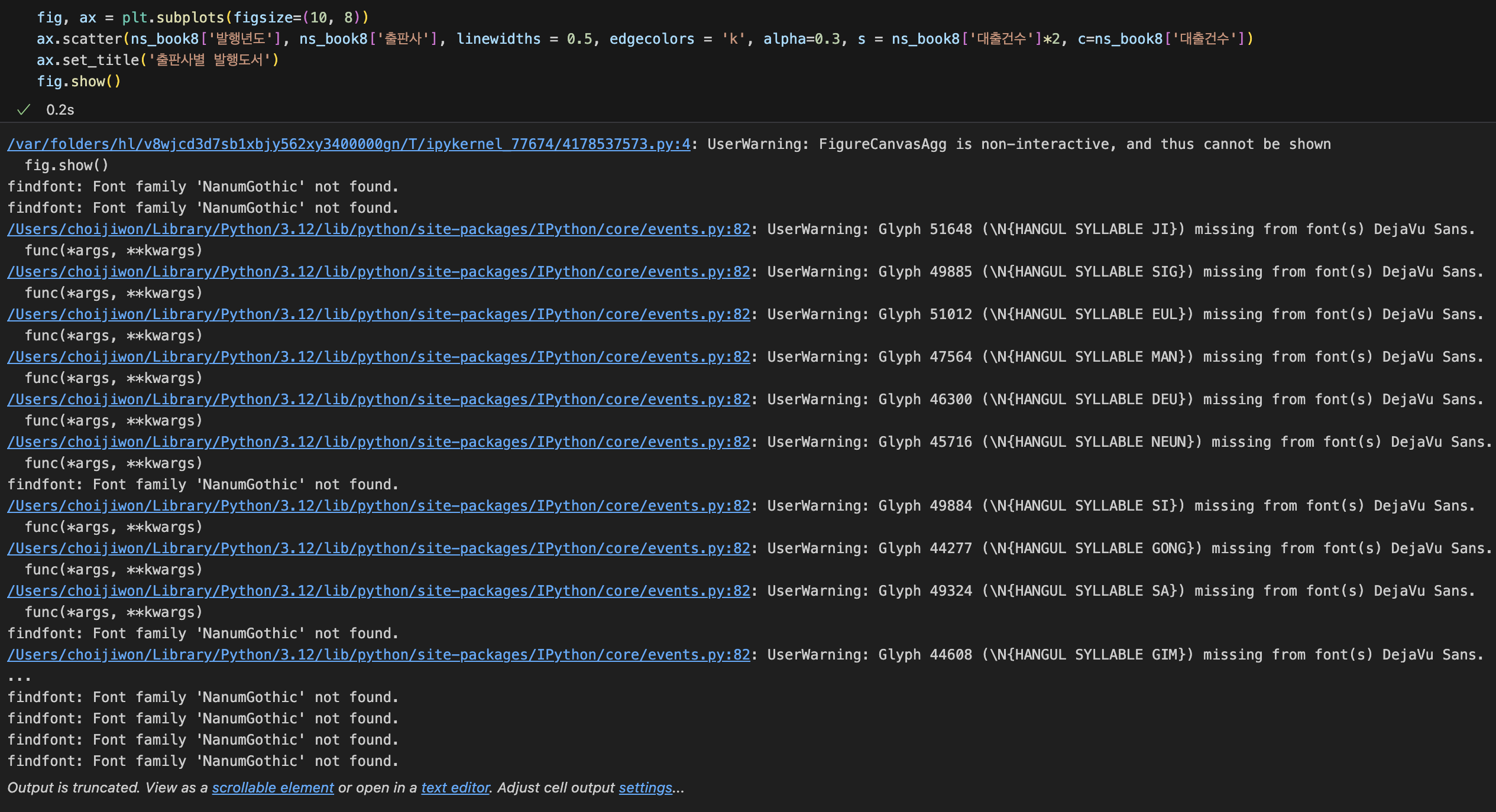
Task: Click the green execution success checkmark
Action: click(24, 110)
